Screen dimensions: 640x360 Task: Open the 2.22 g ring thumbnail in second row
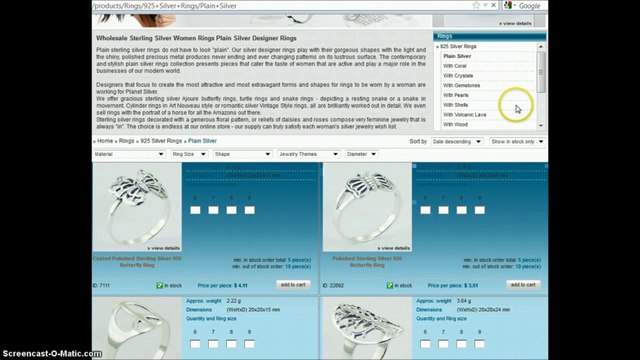click(x=137, y=328)
